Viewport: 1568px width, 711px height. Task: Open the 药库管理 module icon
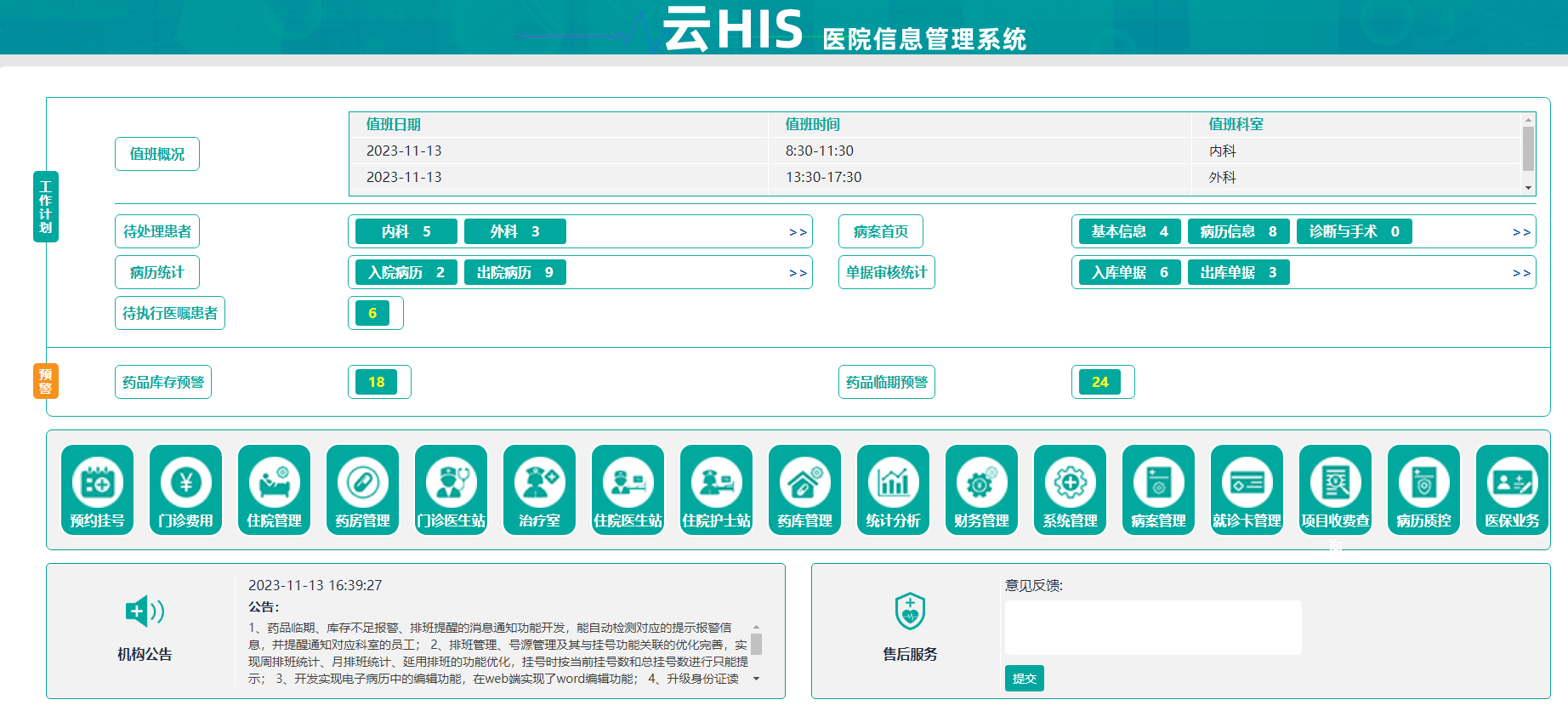[x=805, y=490]
